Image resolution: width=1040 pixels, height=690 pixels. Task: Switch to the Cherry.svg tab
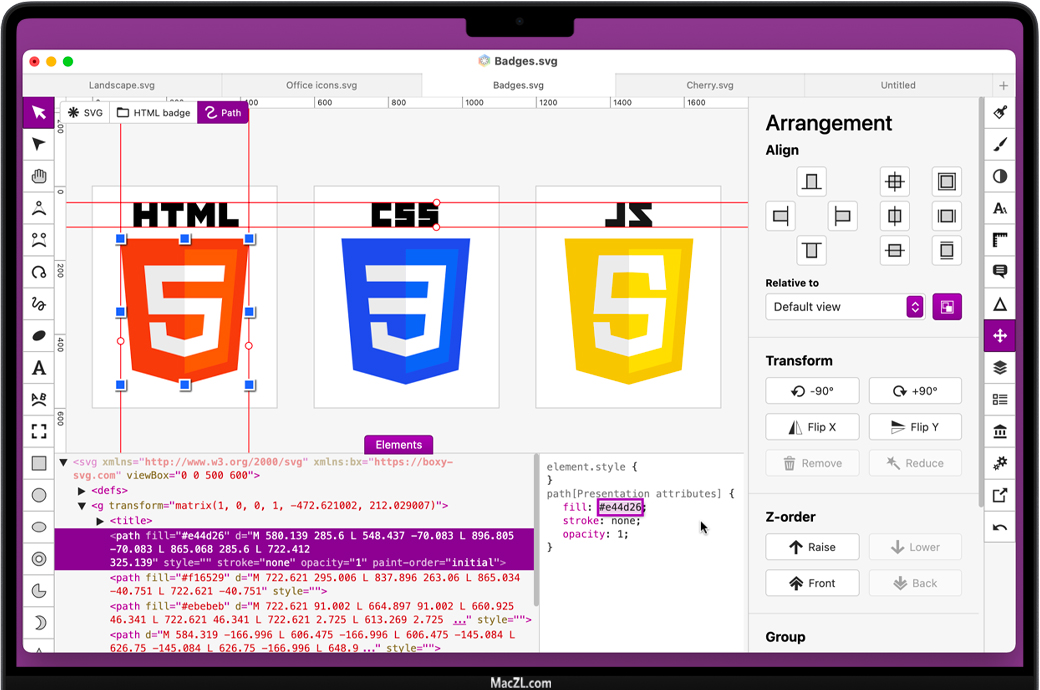pos(709,85)
